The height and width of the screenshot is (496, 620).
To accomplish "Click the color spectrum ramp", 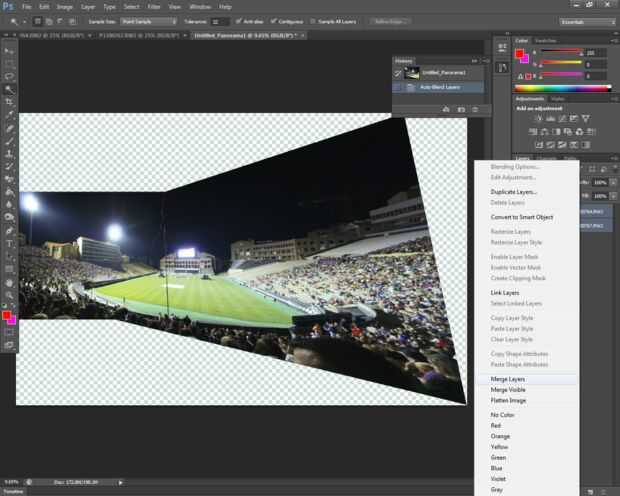I will coord(563,88).
